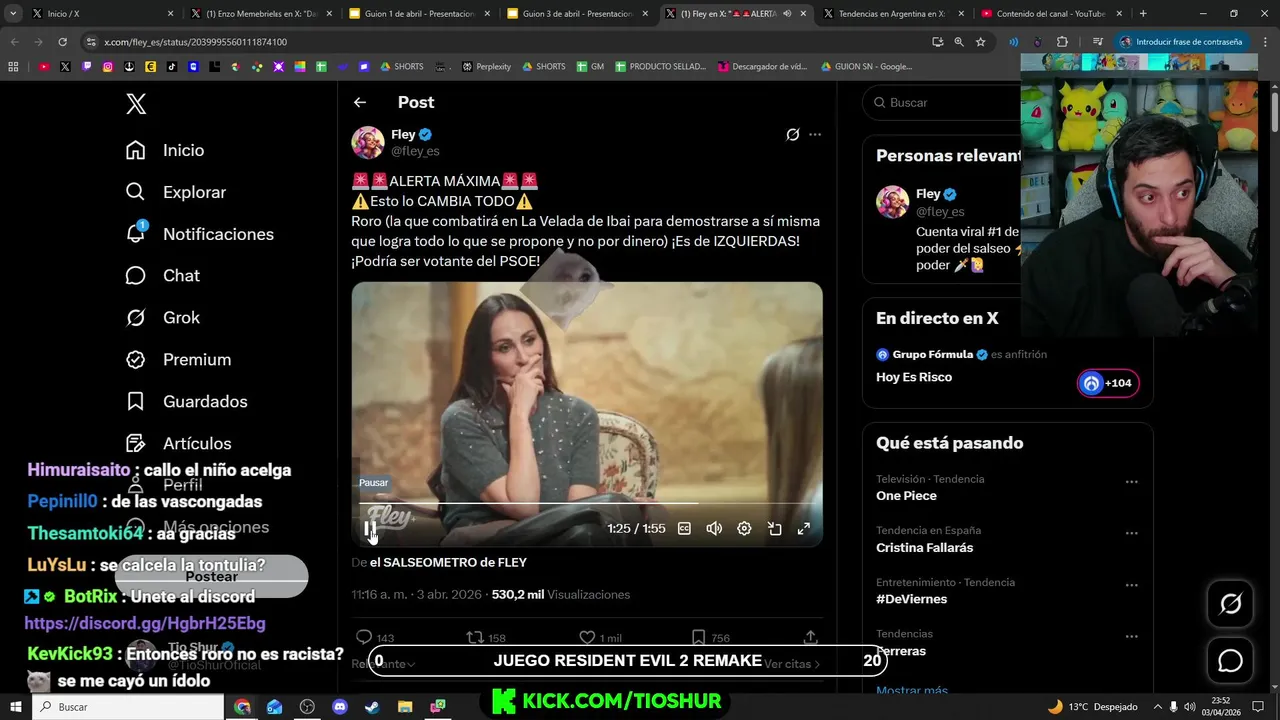1280x720 pixels.
Task: Bookmark this page with star icon
Action: 980,42
